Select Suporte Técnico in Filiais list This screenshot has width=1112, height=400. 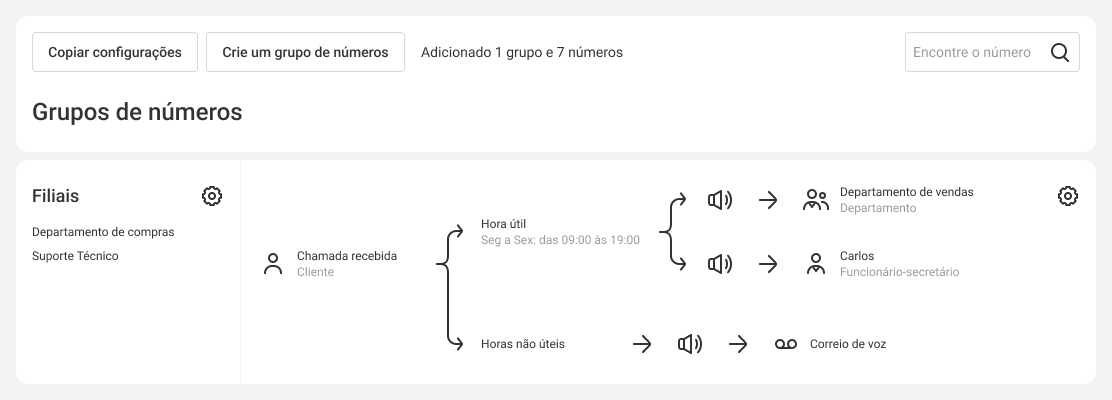coord(75,256)
